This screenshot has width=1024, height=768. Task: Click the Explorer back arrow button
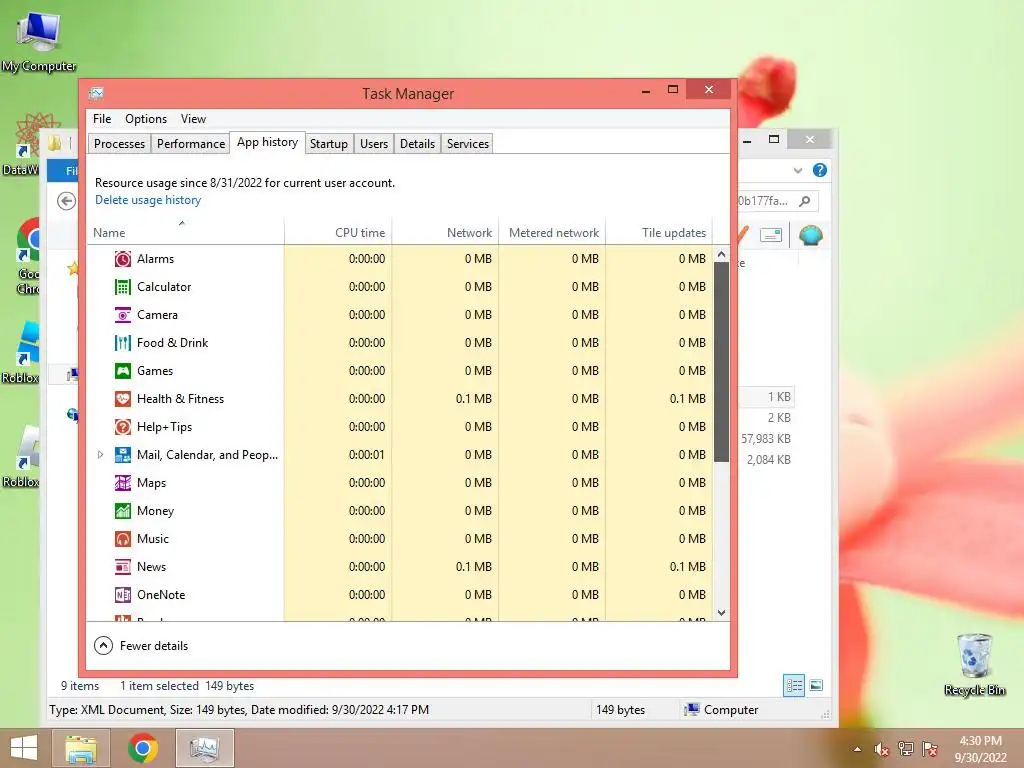[66, 201]
